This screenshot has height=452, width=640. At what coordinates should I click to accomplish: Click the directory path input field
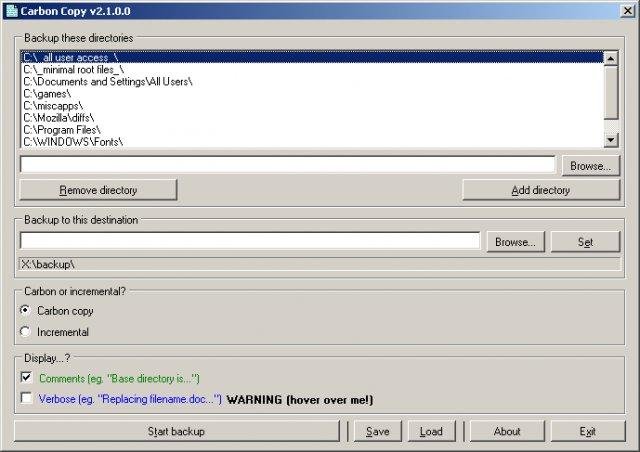pyautogui.click(x=288, y=164)
